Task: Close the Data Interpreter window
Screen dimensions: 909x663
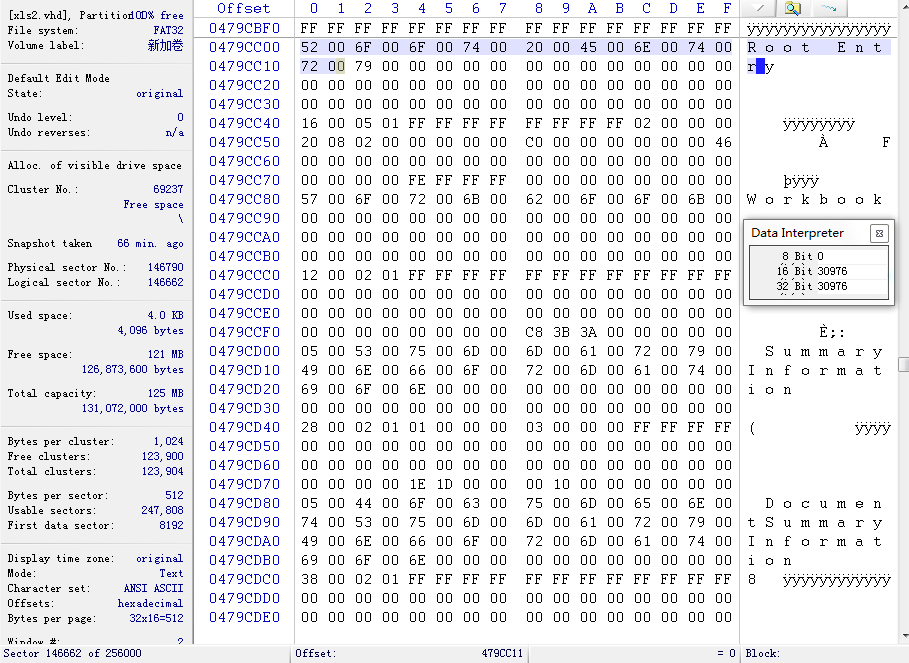Action: (x=879, y=233)
